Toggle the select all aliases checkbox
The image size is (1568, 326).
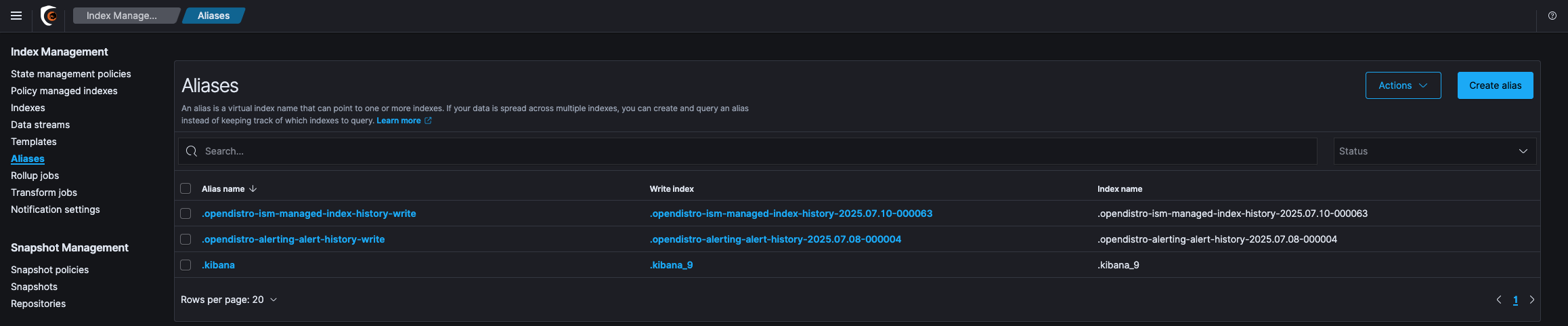(186, 189)
